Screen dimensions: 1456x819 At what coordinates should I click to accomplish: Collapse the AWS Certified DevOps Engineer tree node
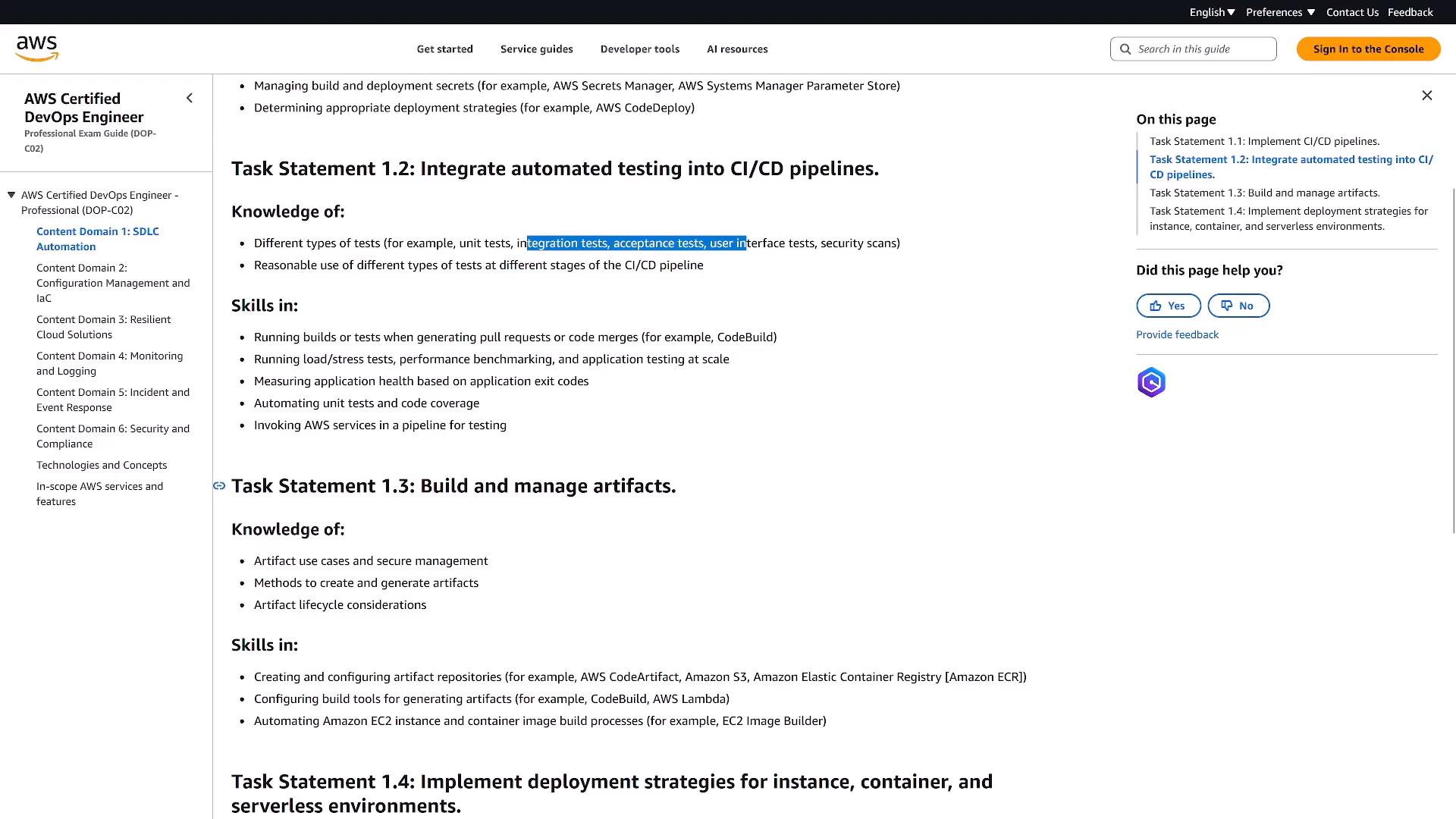point(11,195)
